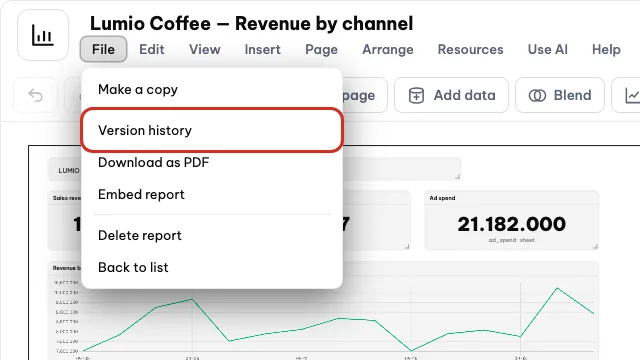
Task: Open the Edit menu
Action: point(152,49)
